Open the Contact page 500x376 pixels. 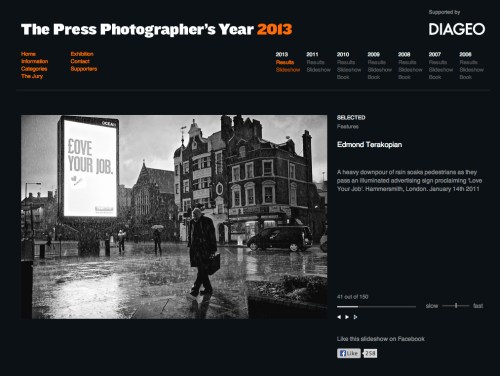80,61
